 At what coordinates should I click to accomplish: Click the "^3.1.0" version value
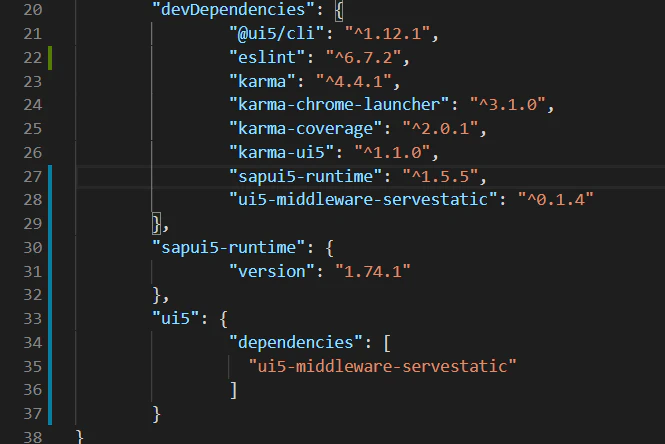point(508,104)
